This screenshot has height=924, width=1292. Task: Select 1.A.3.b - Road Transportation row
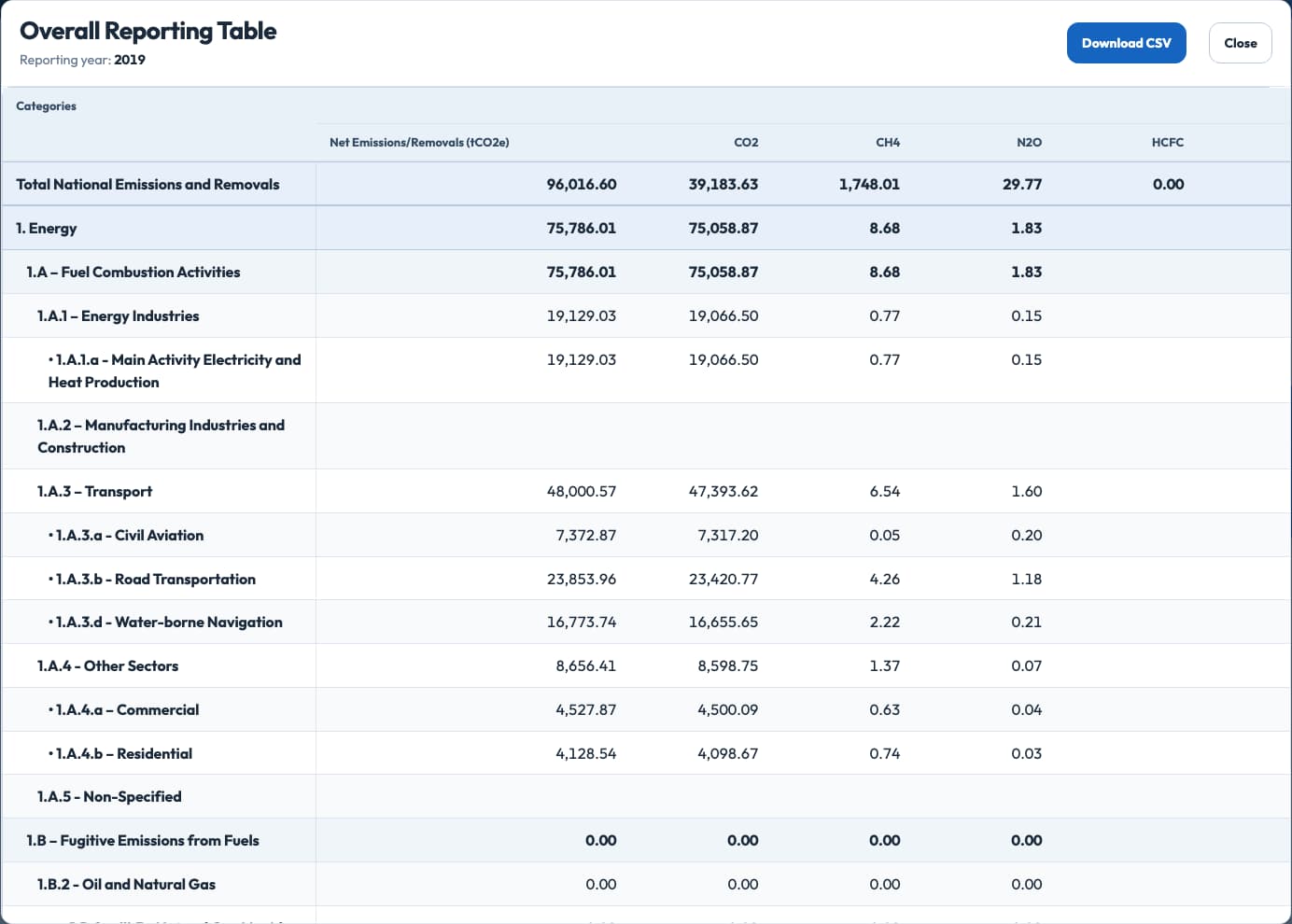646,579
